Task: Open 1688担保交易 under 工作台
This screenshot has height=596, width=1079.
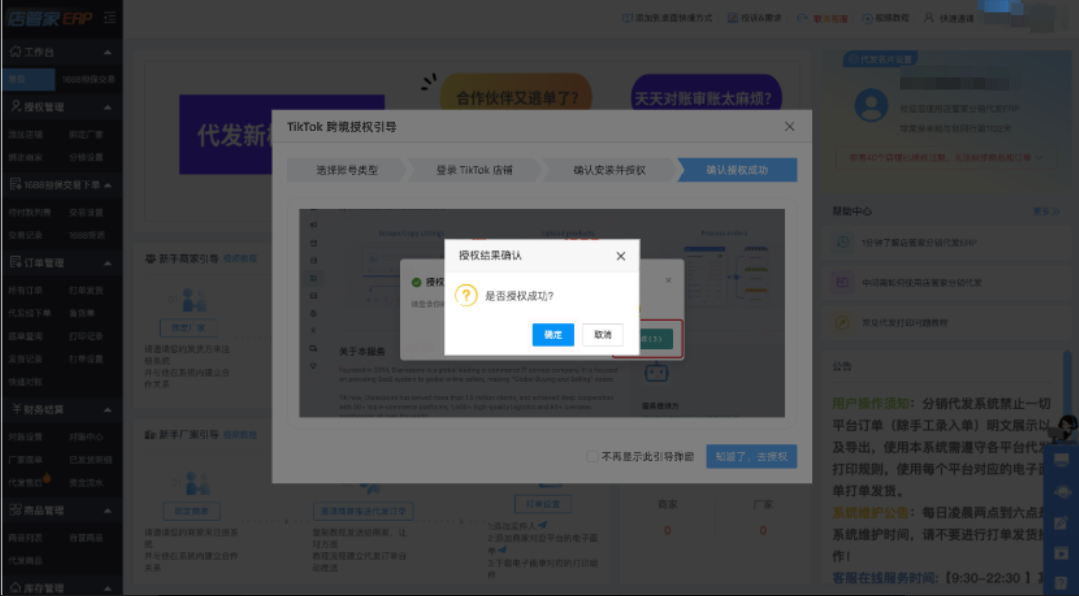Action: pos(89,80)
